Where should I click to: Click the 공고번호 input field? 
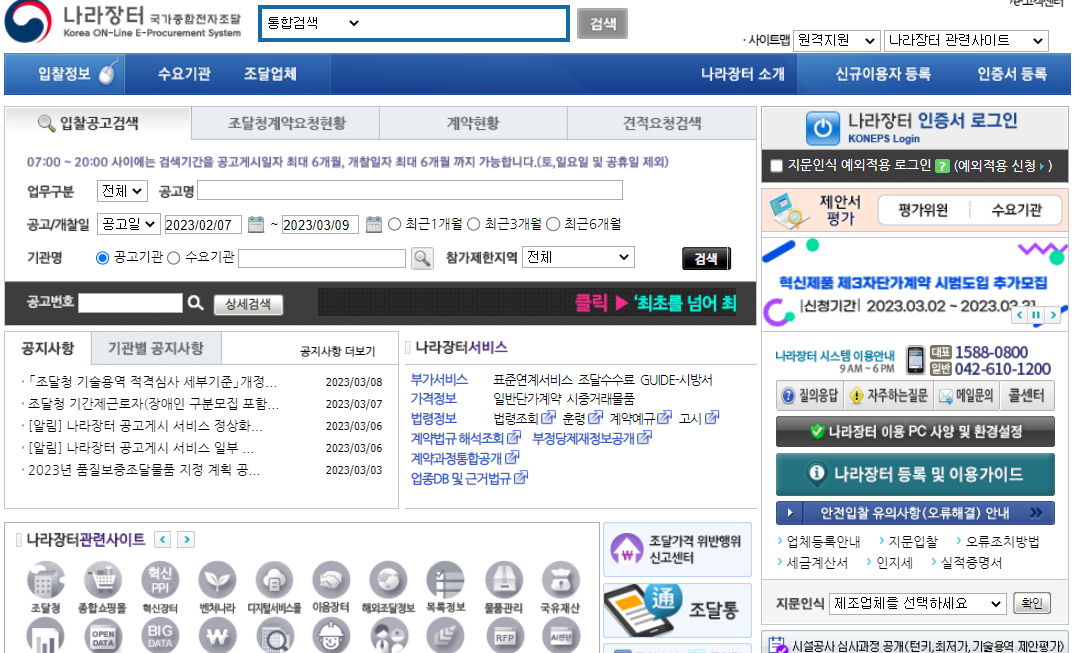(130, 302)
